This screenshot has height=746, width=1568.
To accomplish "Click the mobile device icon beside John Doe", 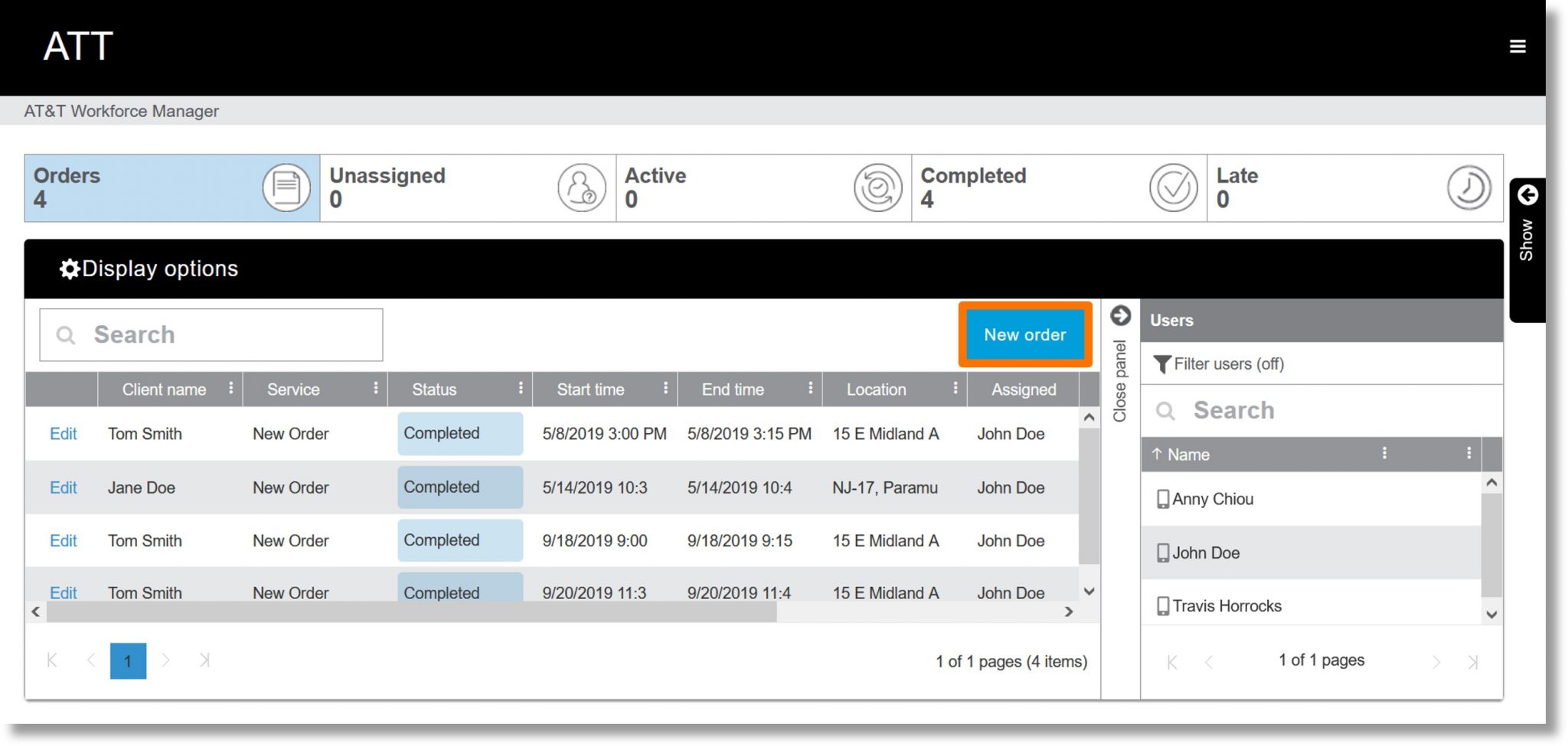I will pyautogui.click(x=1164, y=552).
